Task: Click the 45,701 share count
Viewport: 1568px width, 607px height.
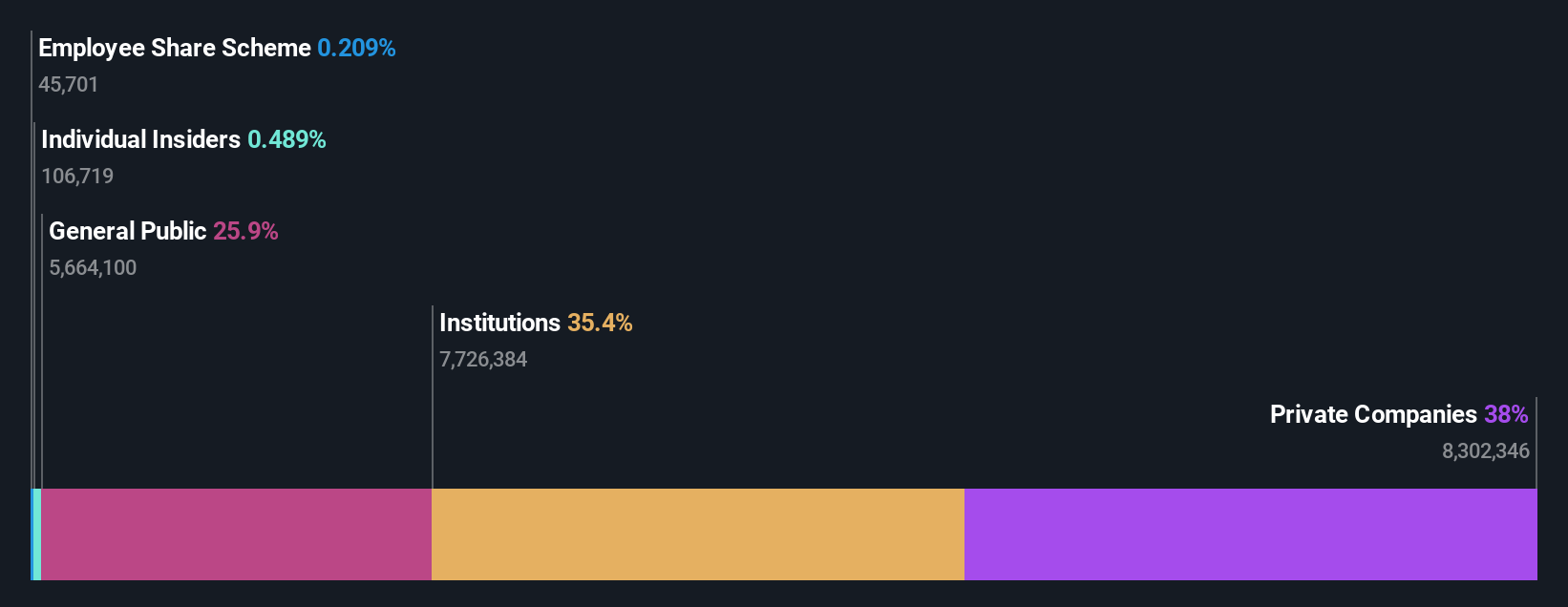Action: point(69,84)
